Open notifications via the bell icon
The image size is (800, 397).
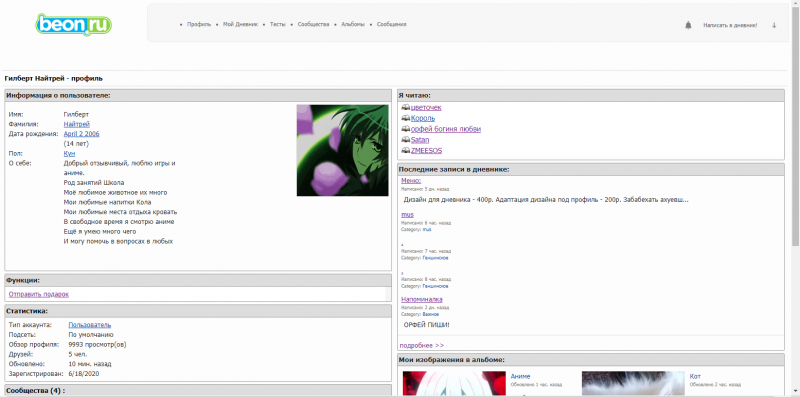pyautogui.click(x=688, y=25)
